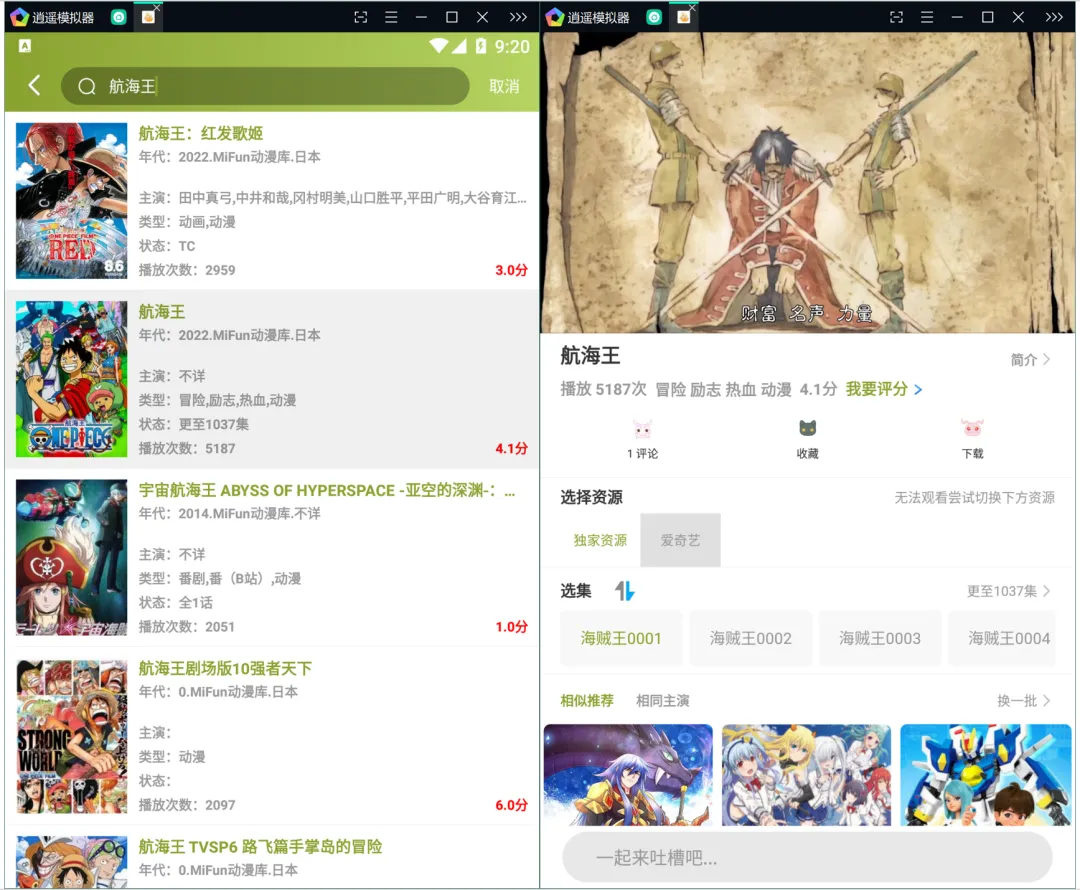Click 状态：更至1037集 text

click(194, 424)
